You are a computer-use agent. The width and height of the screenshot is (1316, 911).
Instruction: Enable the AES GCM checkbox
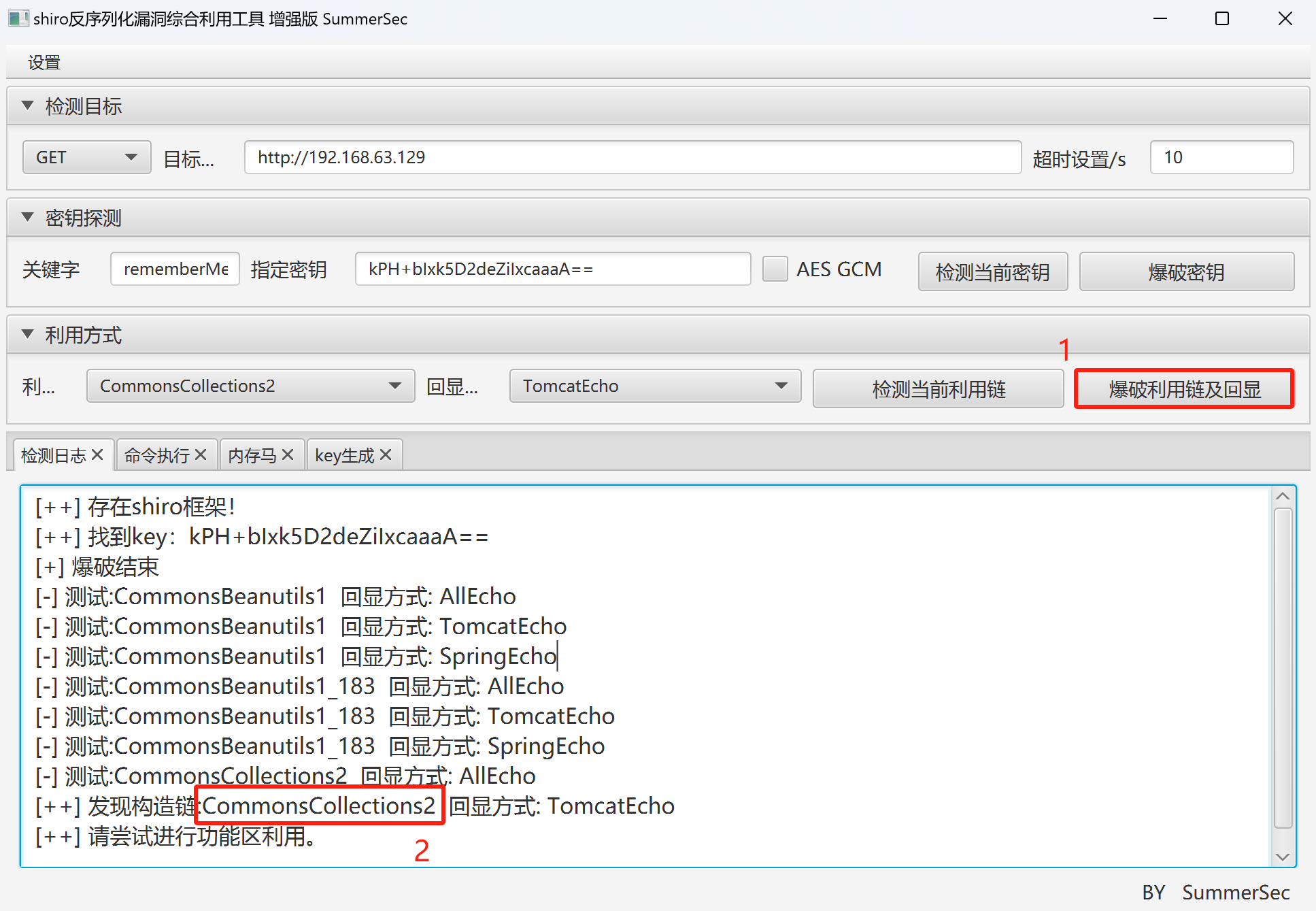point(775,269)
